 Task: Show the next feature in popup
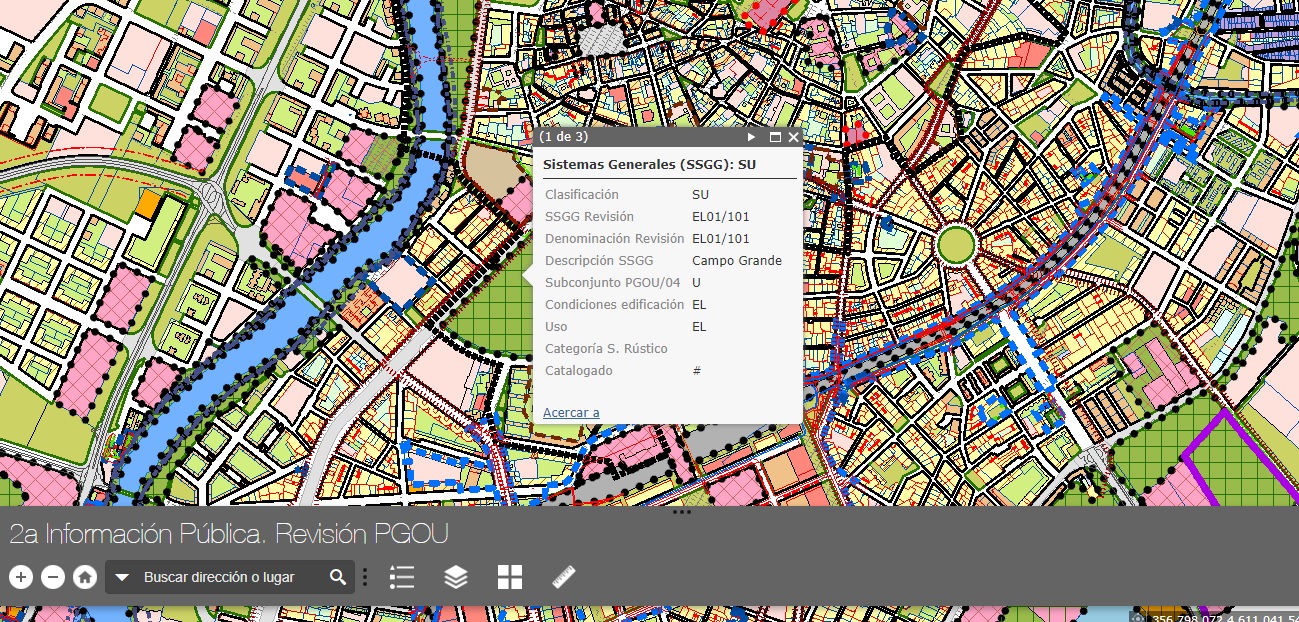[752, 137]
